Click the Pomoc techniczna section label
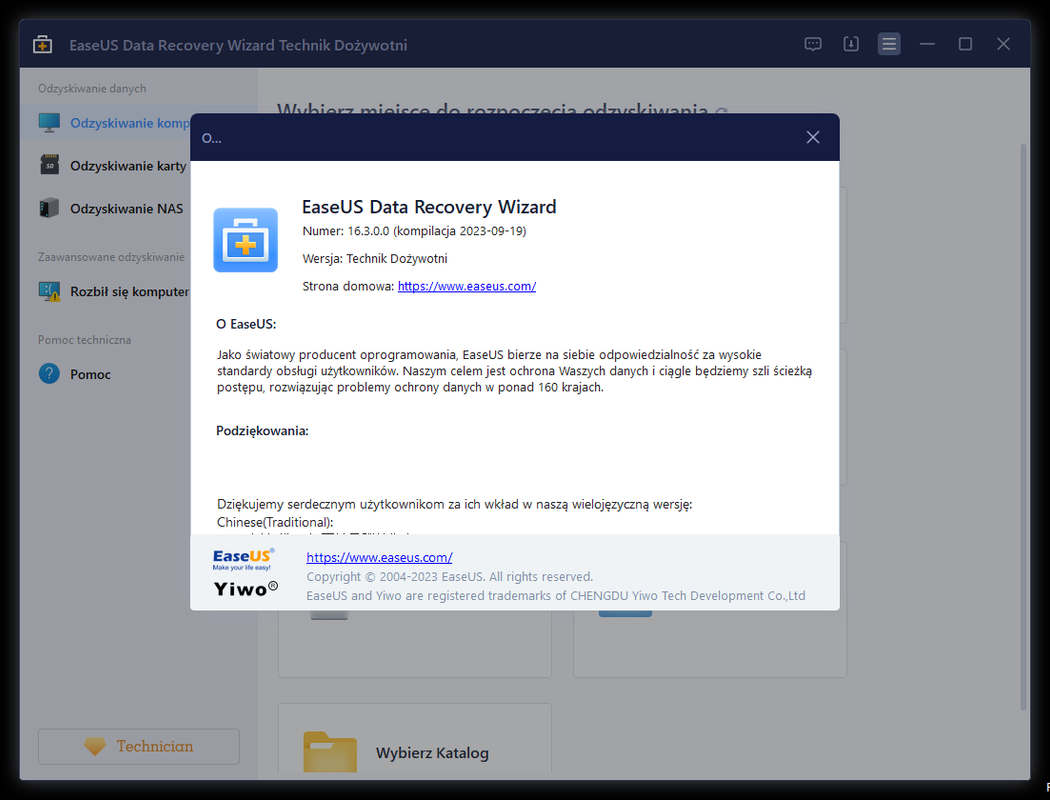1050x800 pixels. click(x=84, y=340)
